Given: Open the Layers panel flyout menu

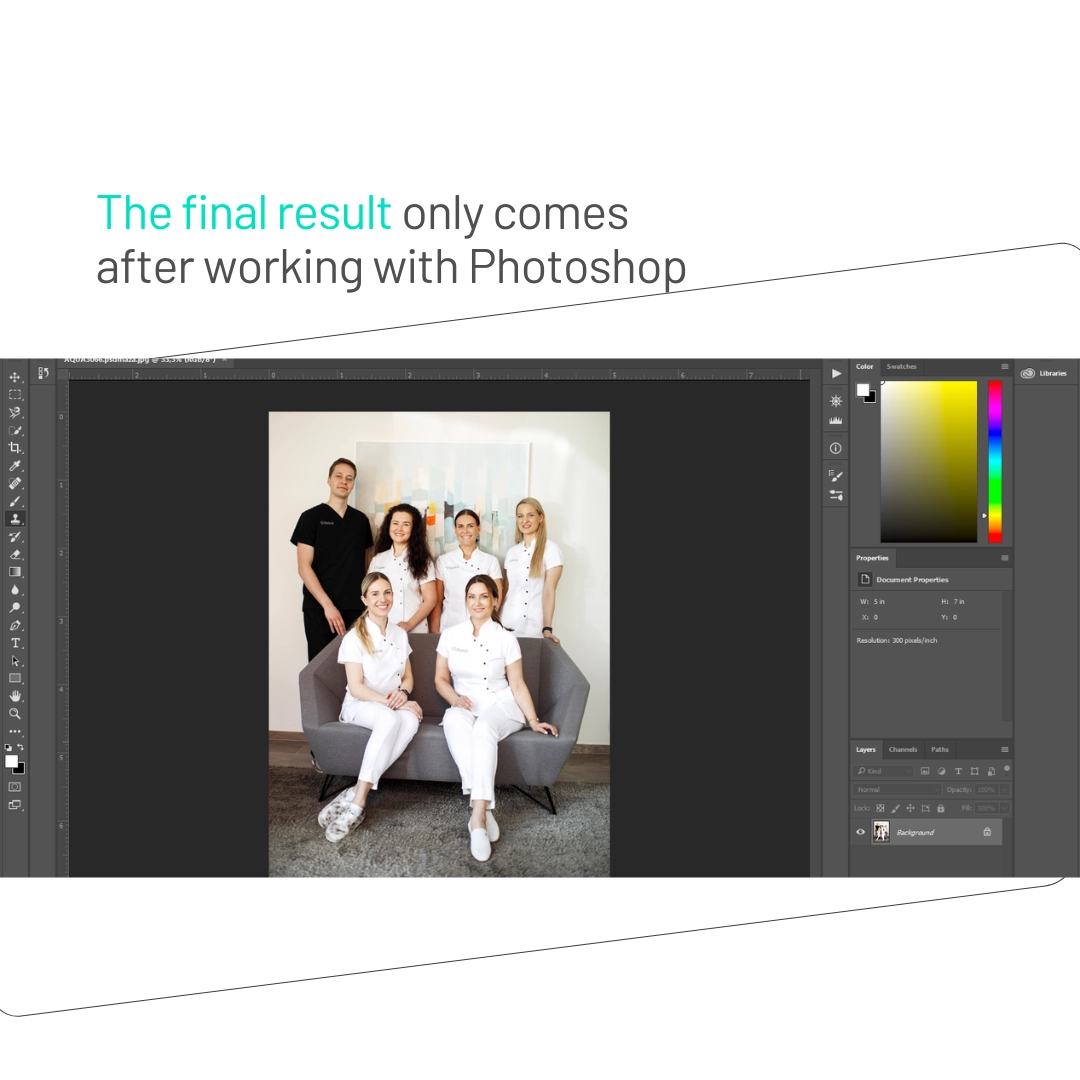Looking at the screenshot, I should coord(1004,749).
